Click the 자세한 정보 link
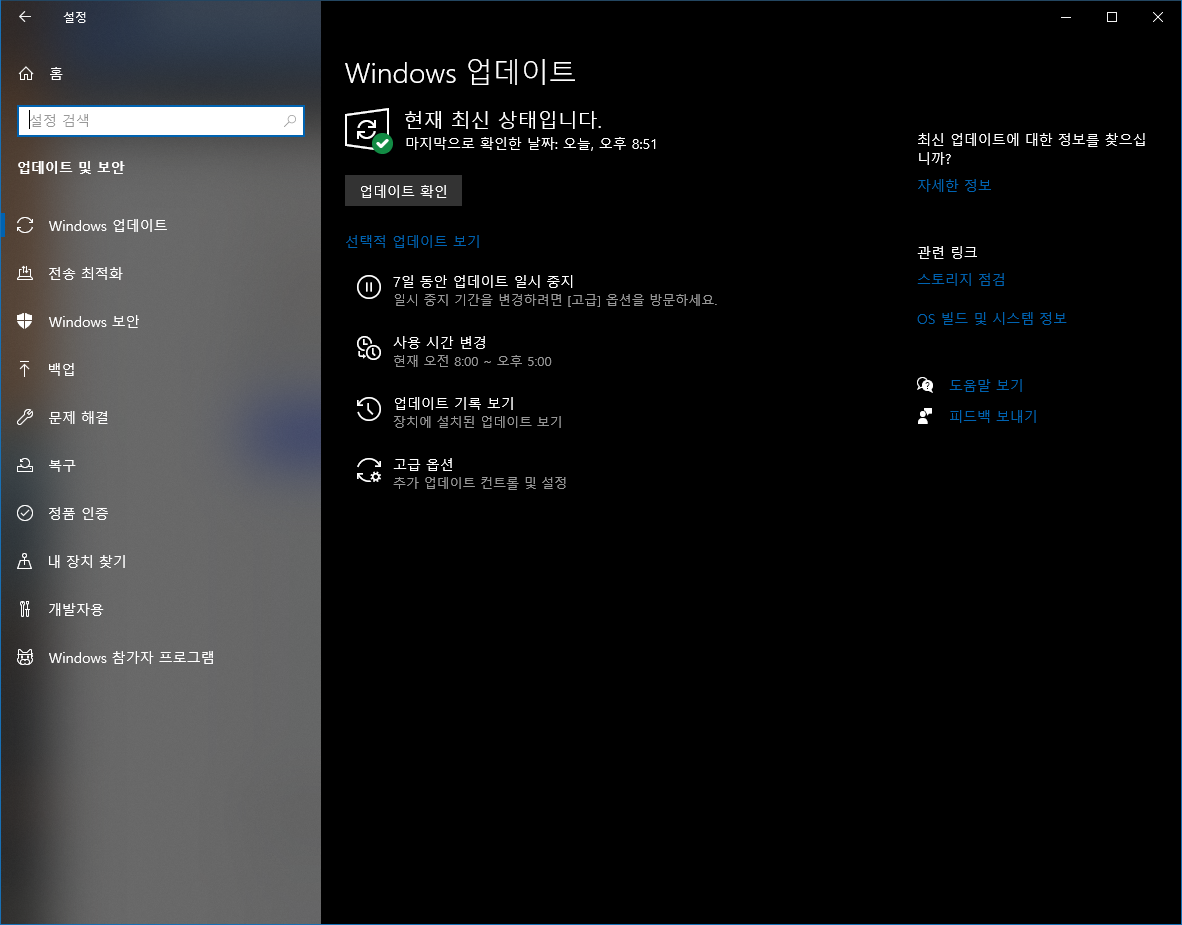1182x925 pixels. tap(954, 185)
